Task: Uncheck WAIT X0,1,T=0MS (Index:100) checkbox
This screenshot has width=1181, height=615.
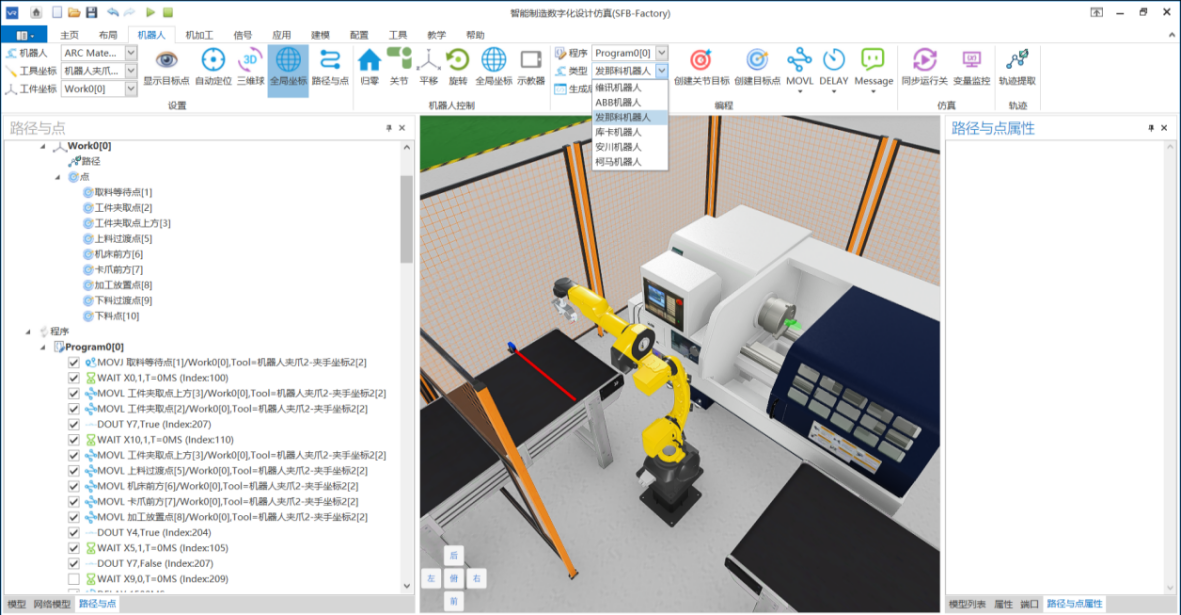Action: click(x=74, y=378)
